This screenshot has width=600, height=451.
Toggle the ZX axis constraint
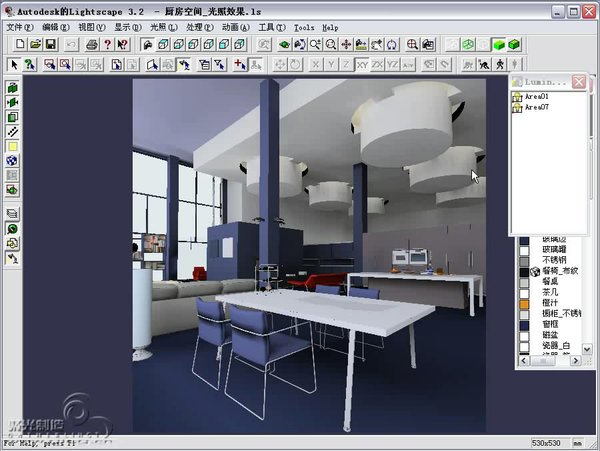(x=377, y=64)
